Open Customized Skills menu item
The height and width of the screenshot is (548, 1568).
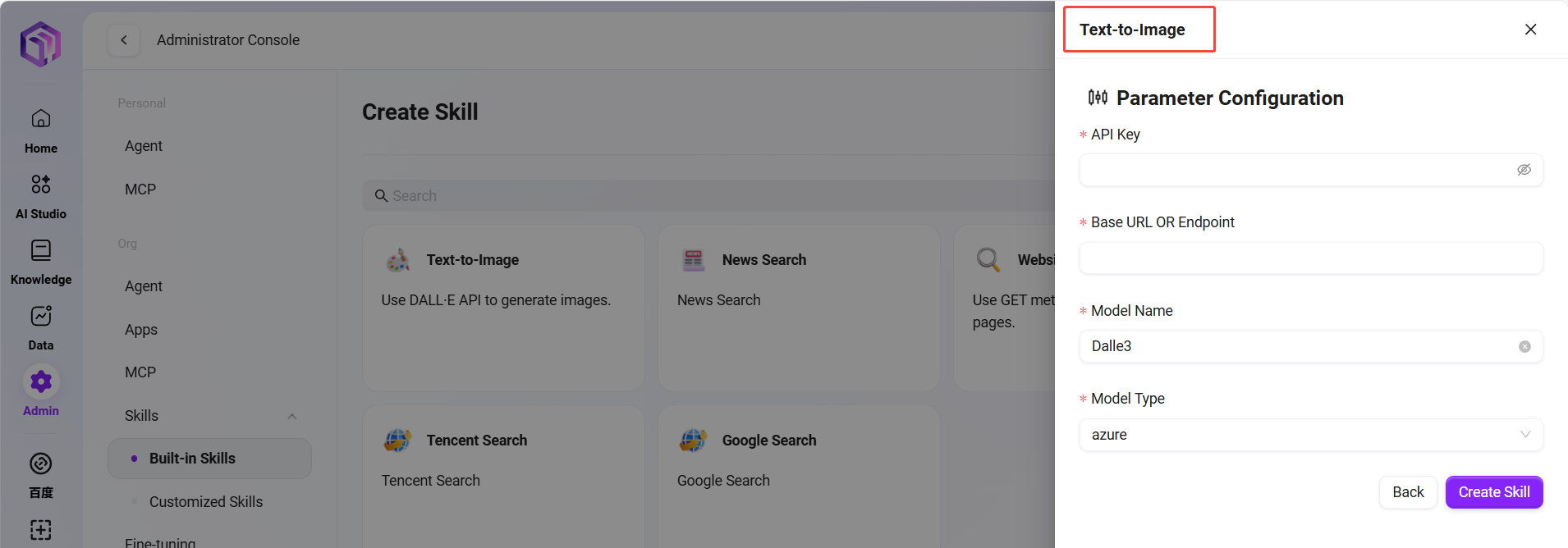[x=205, y=502]
